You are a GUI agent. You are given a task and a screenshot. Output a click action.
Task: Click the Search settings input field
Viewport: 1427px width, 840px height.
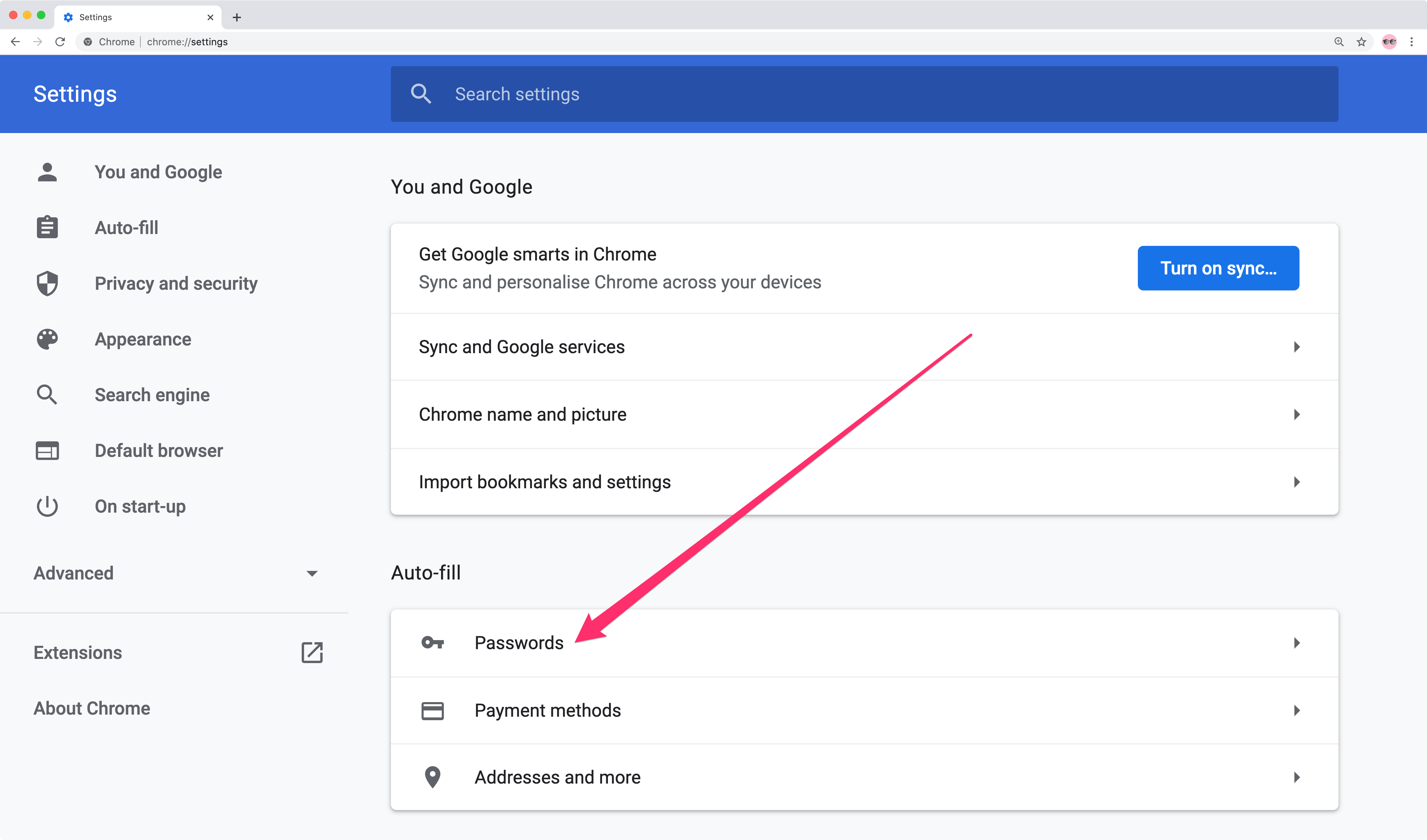(864, 94)
